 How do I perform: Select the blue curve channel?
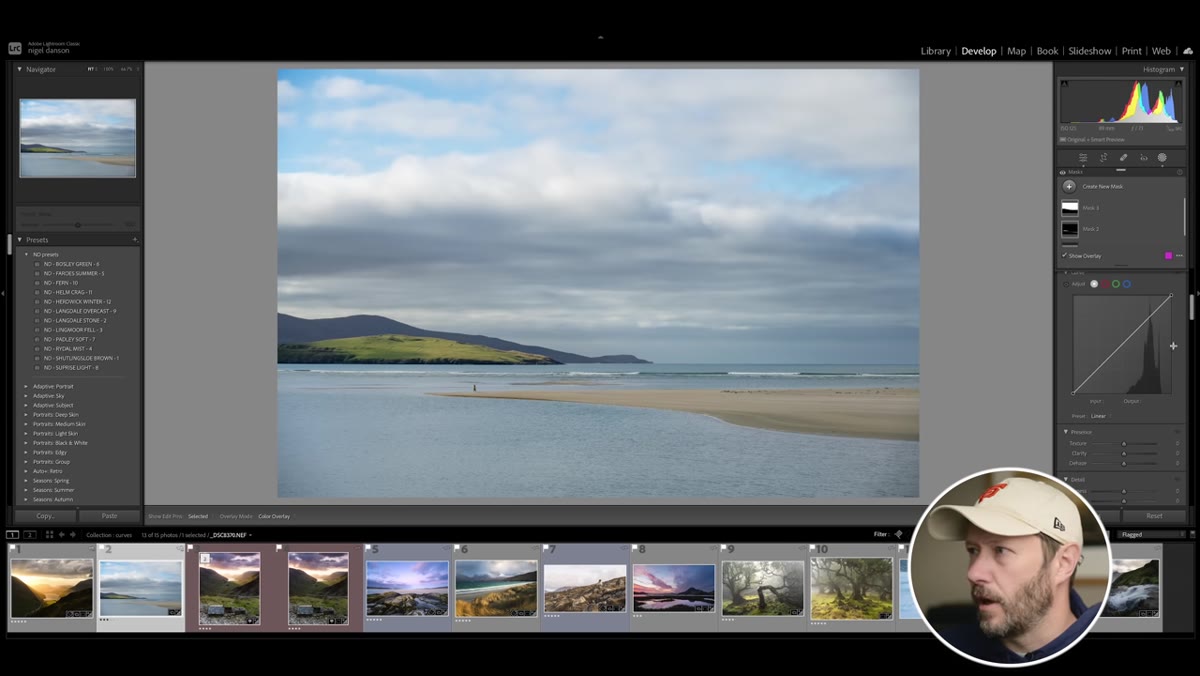pos(1127,284)
